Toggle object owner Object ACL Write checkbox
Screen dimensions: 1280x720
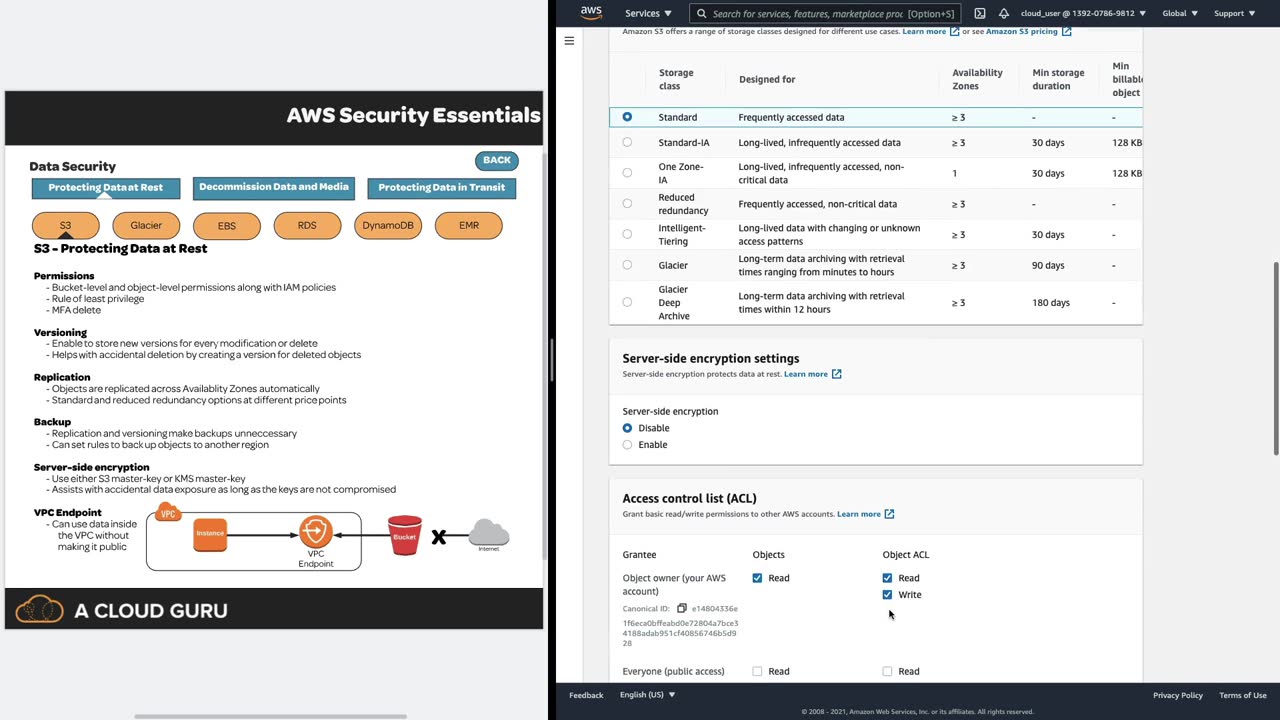pyautogui.click(x=887, y=595)
